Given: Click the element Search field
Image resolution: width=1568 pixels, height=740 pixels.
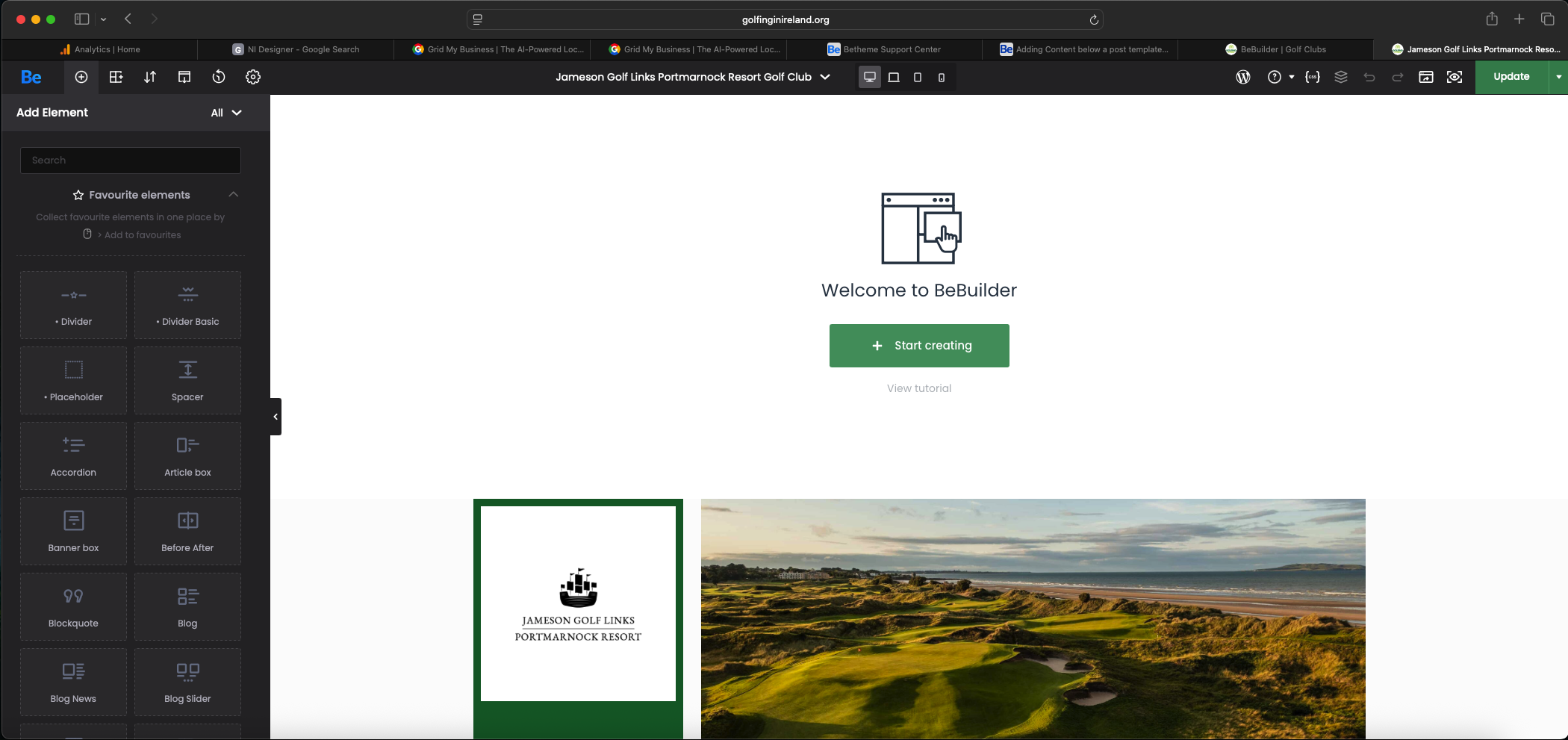Looking at the screenshot, I should pyautogui.click(x=131, y=161).
